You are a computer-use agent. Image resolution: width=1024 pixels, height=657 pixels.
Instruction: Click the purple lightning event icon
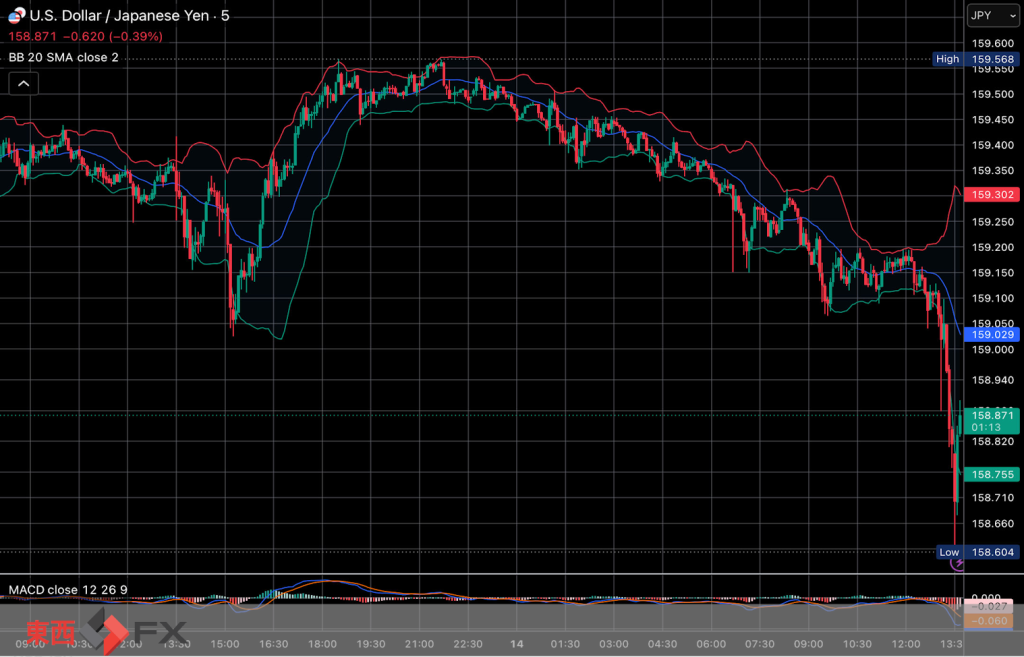[957, 563]
